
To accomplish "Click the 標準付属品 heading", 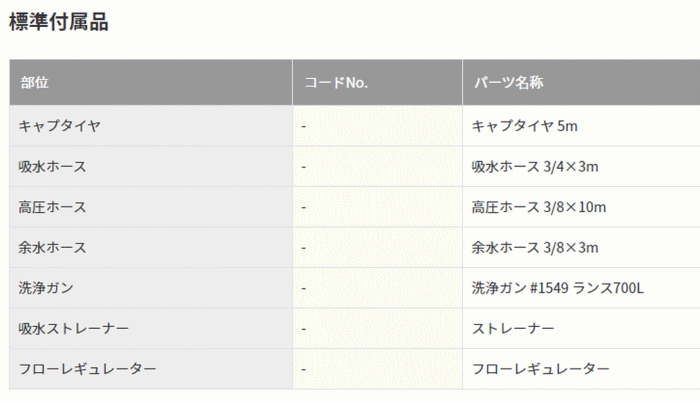I will [58, 21].
